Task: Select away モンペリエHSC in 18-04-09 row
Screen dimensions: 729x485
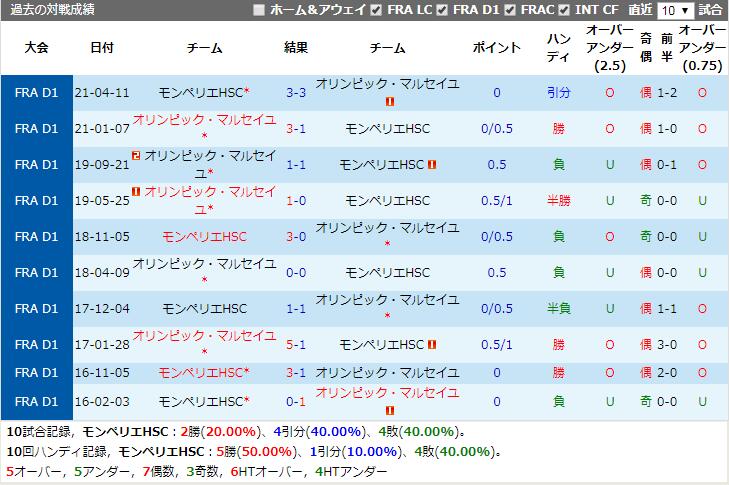Action: 387,272
